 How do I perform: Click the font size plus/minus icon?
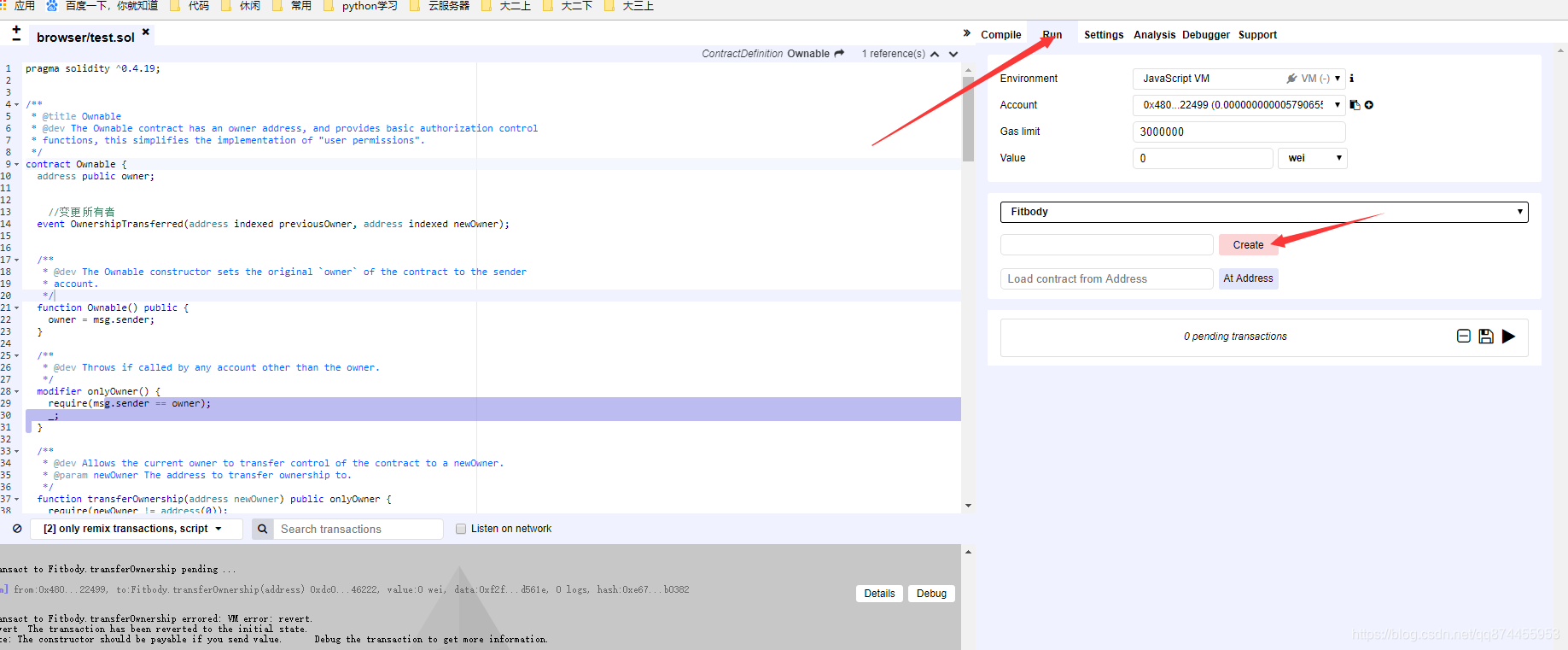[16, 33]
